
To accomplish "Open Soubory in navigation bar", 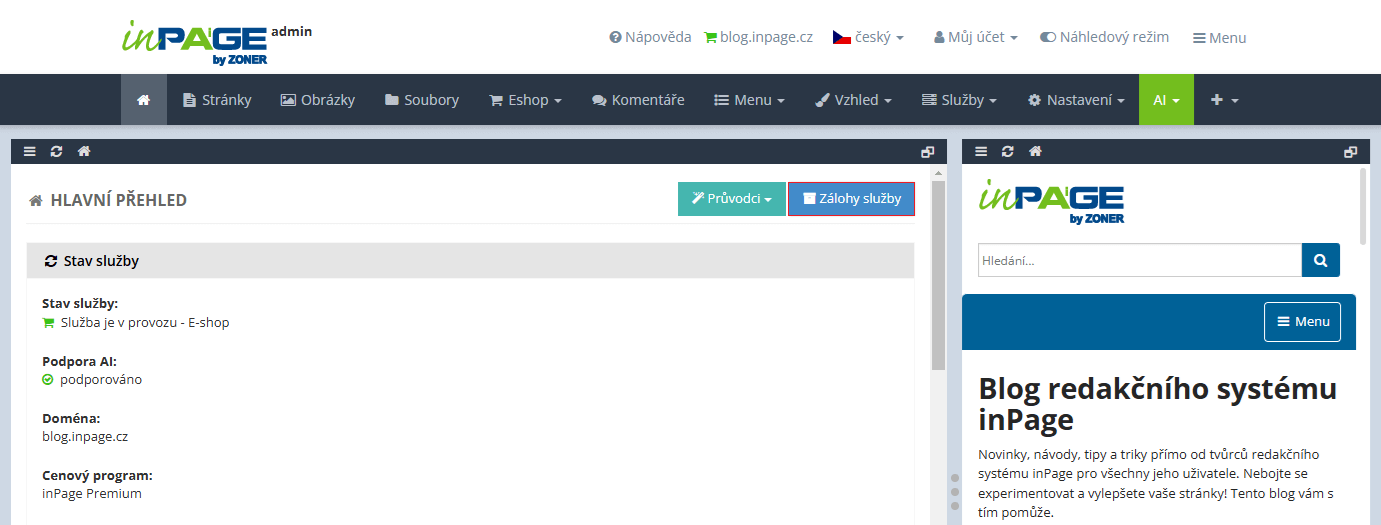I will 422,100.
